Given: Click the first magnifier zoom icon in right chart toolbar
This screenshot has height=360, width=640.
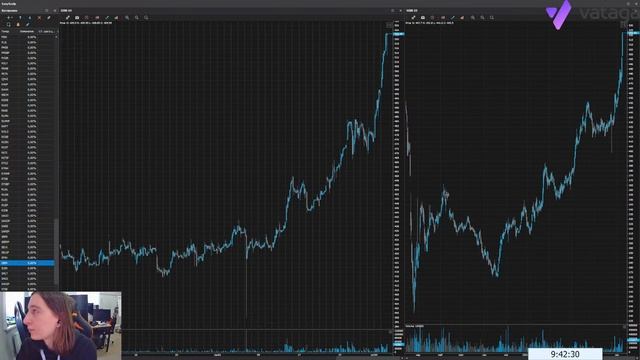Looking at the screenshot, I should 473,18.
